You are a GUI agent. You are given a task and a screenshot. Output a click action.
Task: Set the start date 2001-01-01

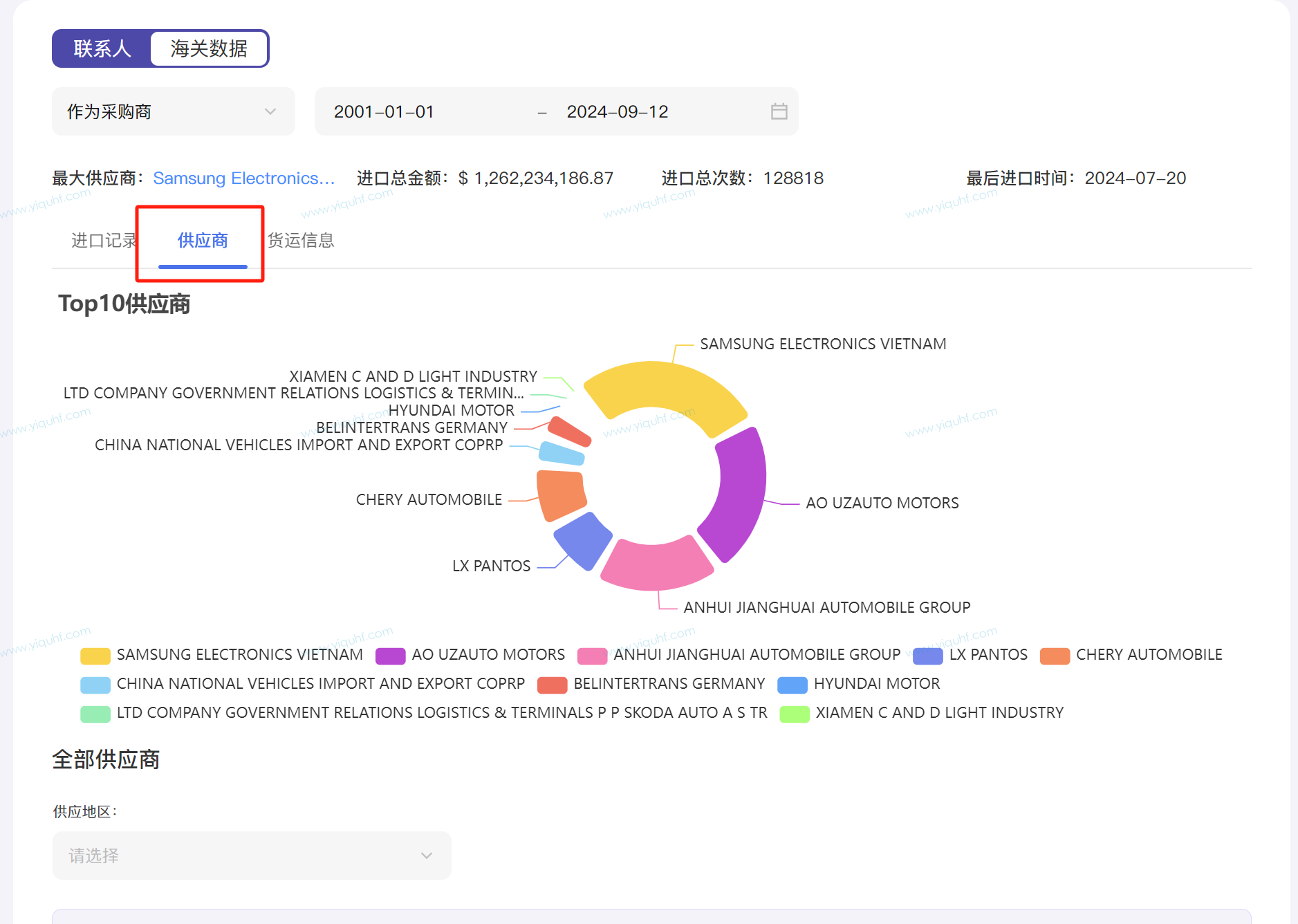(x=384, y=111)
